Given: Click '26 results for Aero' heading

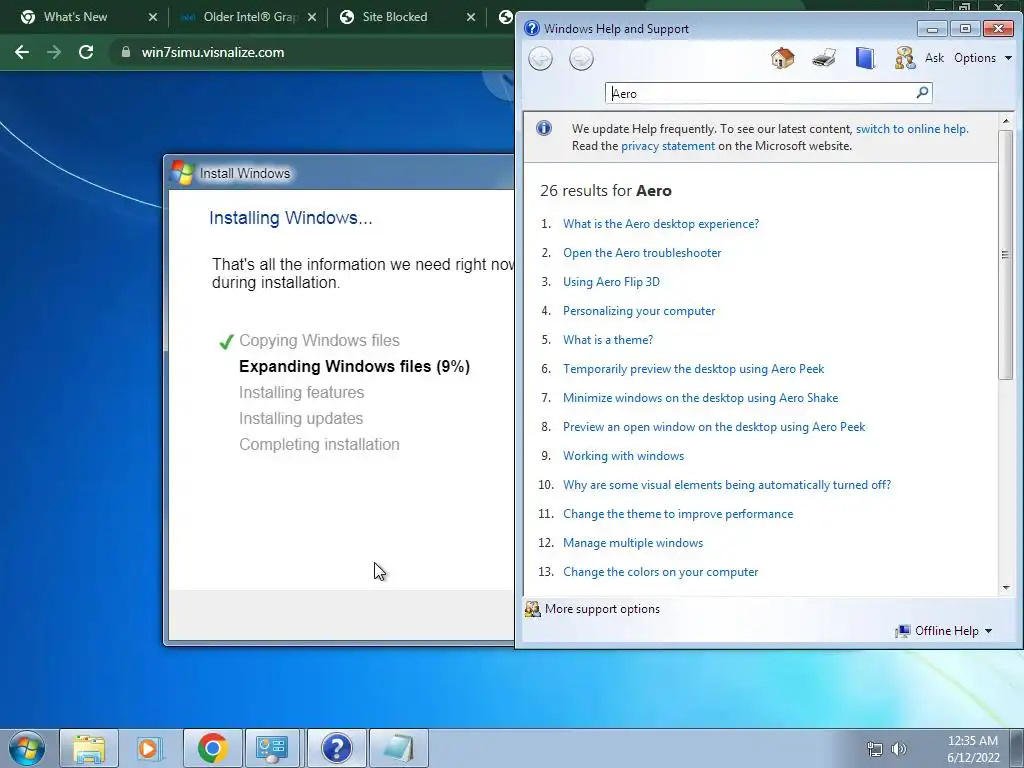Looking at the screenshot, I should 605,191.
